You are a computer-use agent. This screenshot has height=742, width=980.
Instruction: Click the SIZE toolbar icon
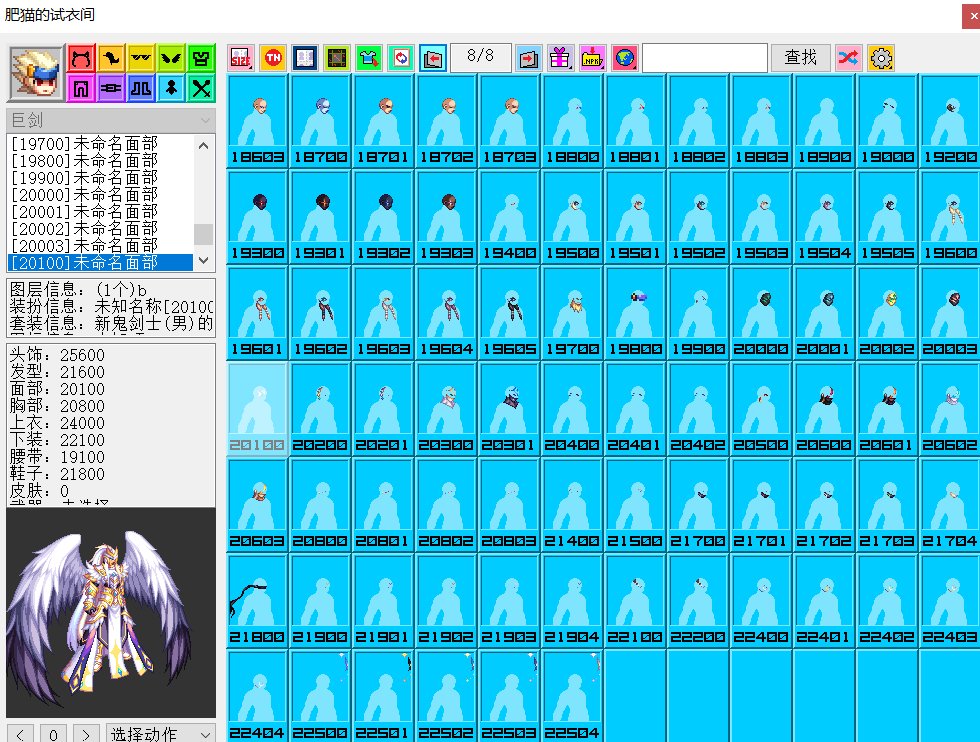coord(241,58)
